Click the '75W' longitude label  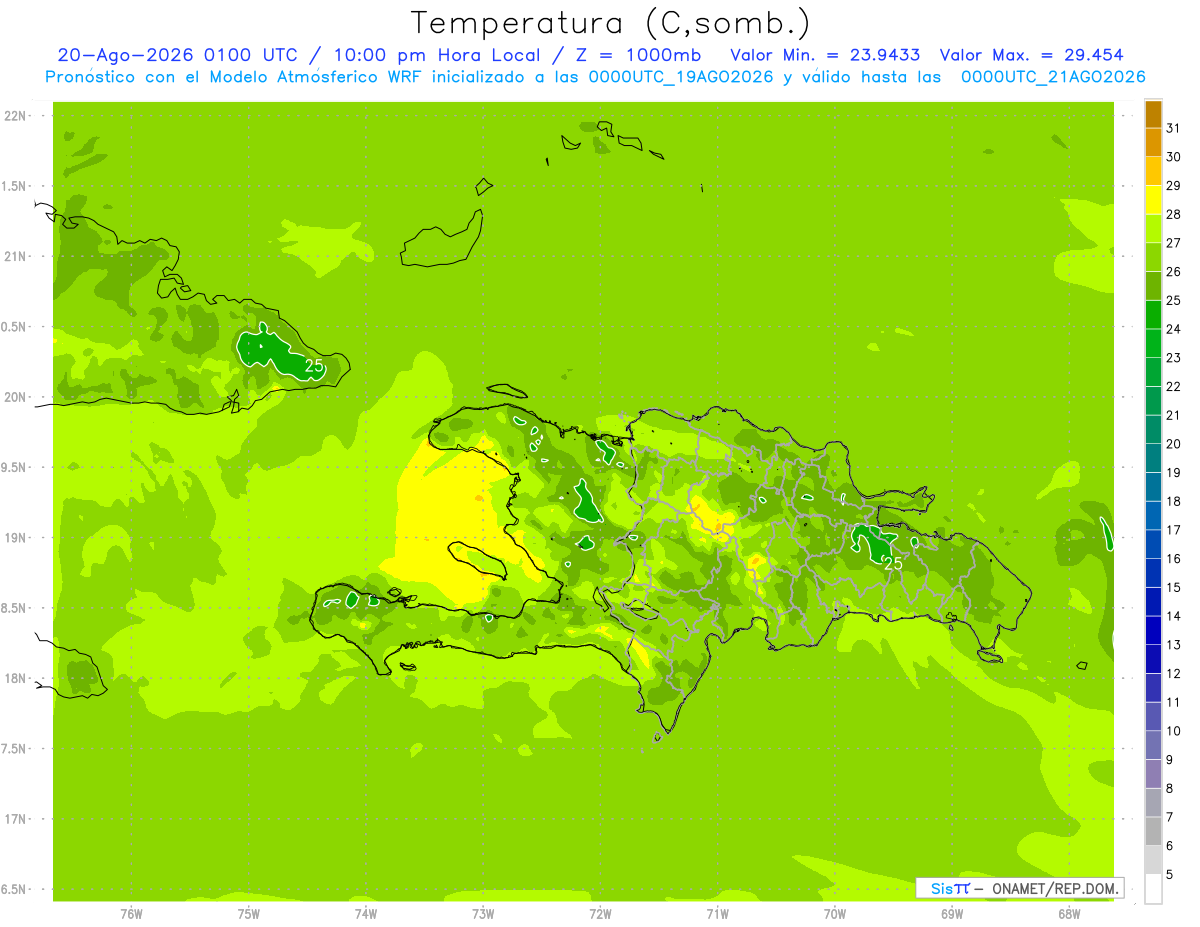pos(249,914)
